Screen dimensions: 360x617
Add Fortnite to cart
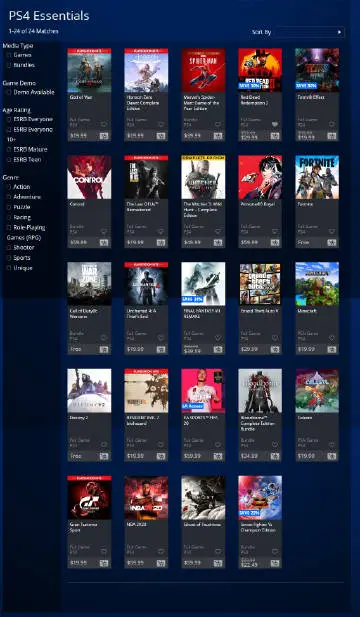tap(332, 243)
